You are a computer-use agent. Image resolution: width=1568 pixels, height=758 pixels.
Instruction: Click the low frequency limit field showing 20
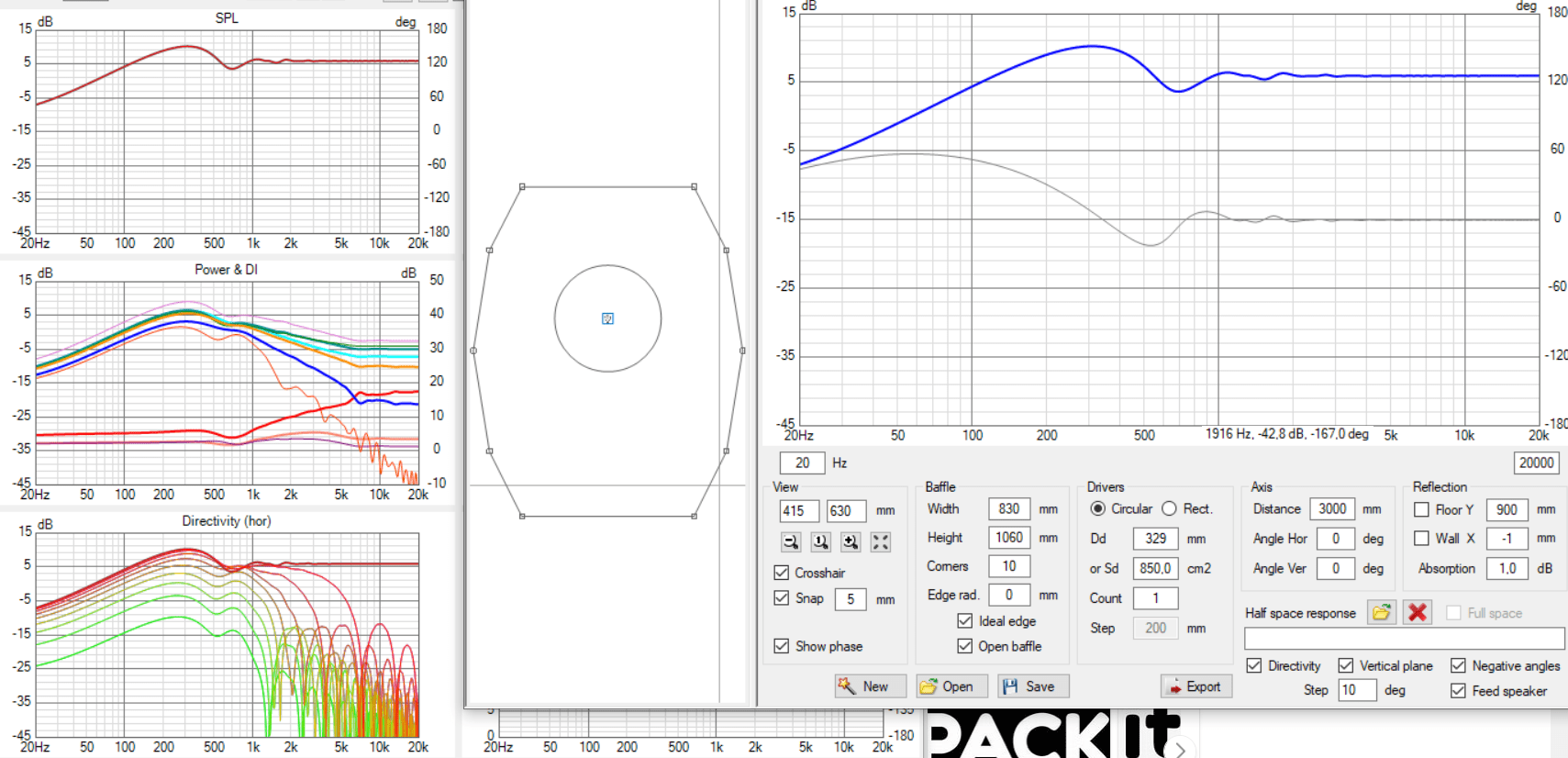[802, 463]
